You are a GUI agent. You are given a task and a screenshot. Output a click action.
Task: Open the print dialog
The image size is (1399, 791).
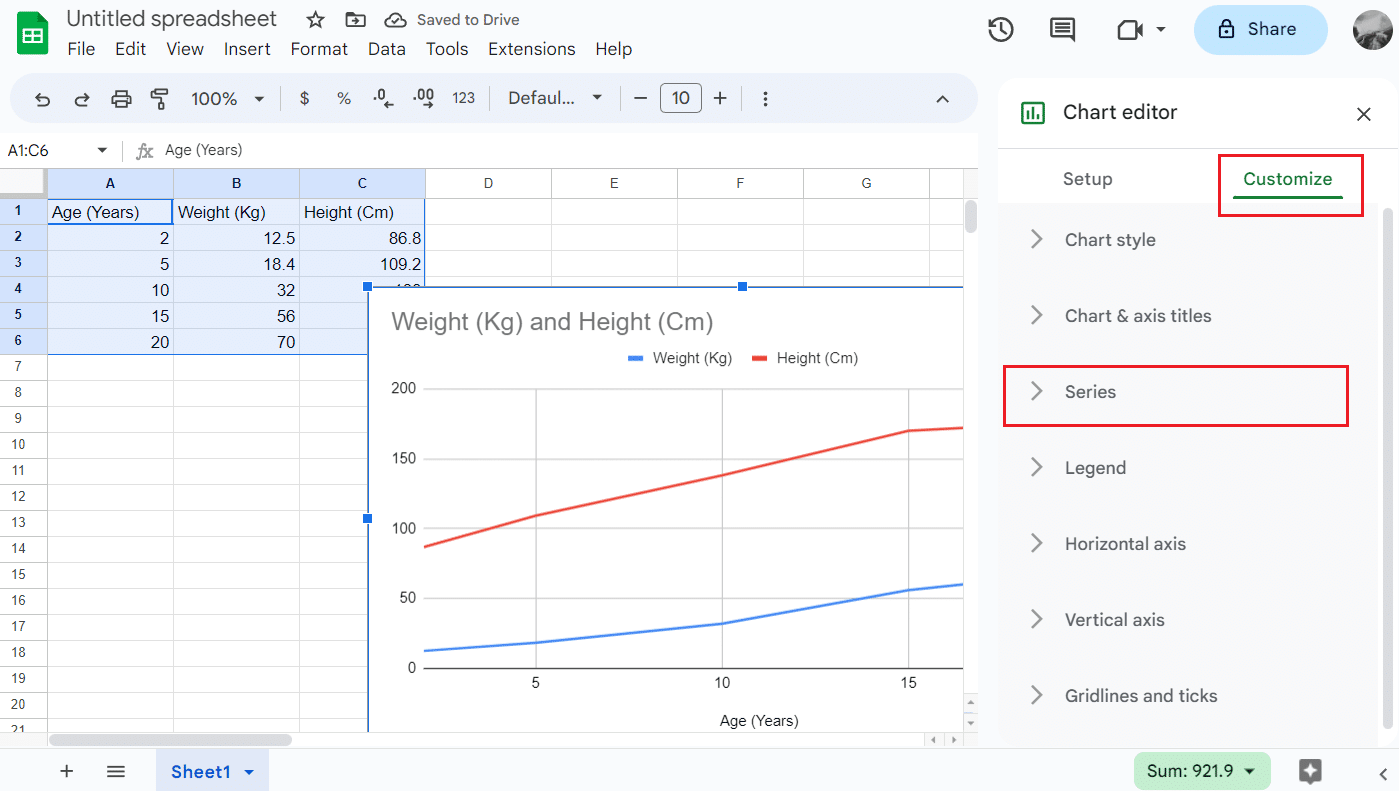(x=120, y=98)
